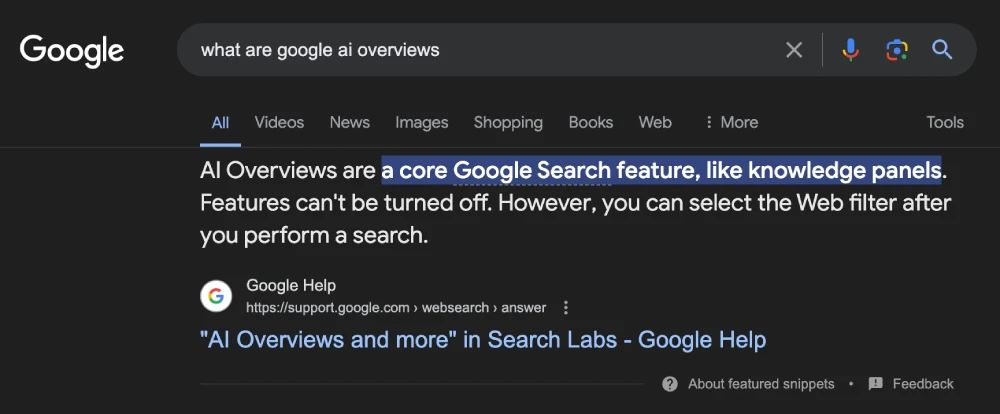Click the Google Help favicon icon

click(x=216, y=296)
